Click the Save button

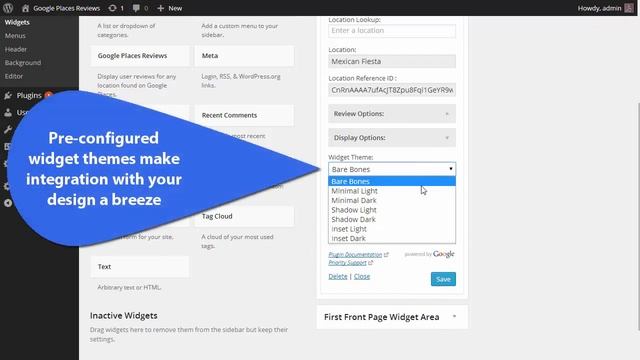point(443,279)
